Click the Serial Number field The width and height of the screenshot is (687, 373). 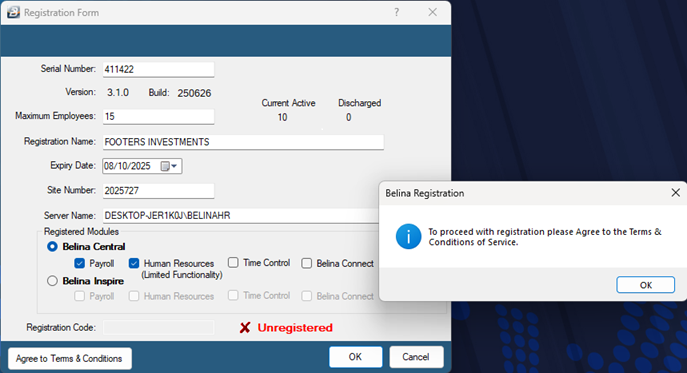158,69
